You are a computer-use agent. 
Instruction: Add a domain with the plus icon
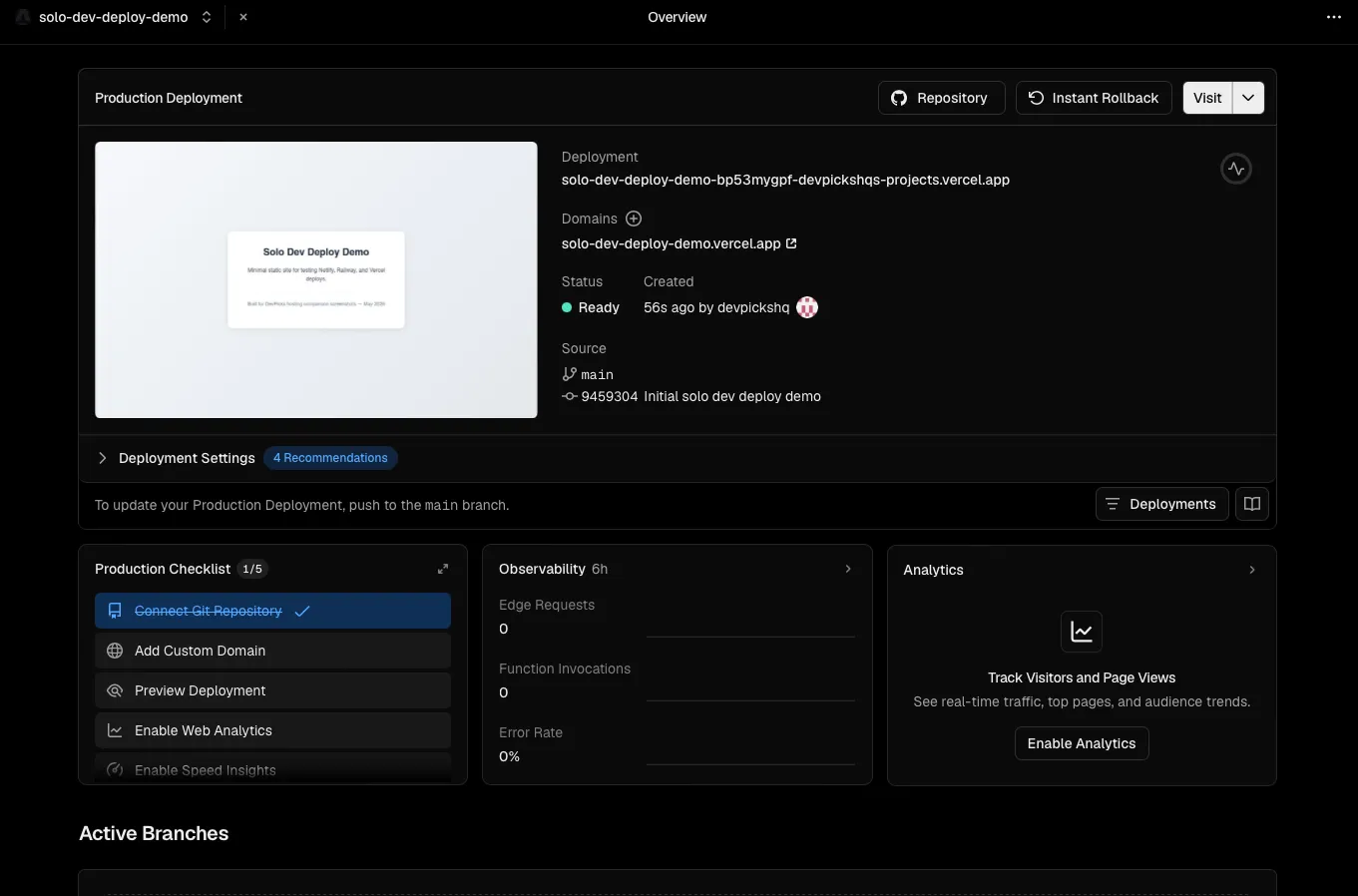pos(634,219)
